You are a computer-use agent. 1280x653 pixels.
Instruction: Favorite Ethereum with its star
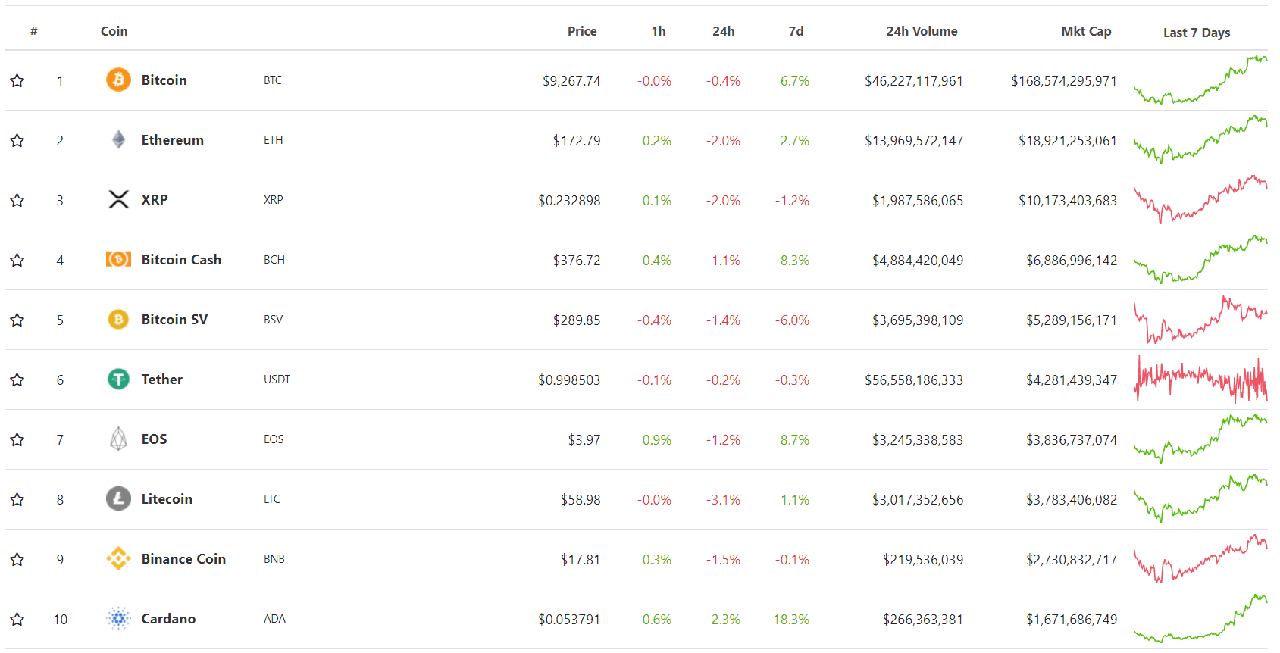[17, 141]
